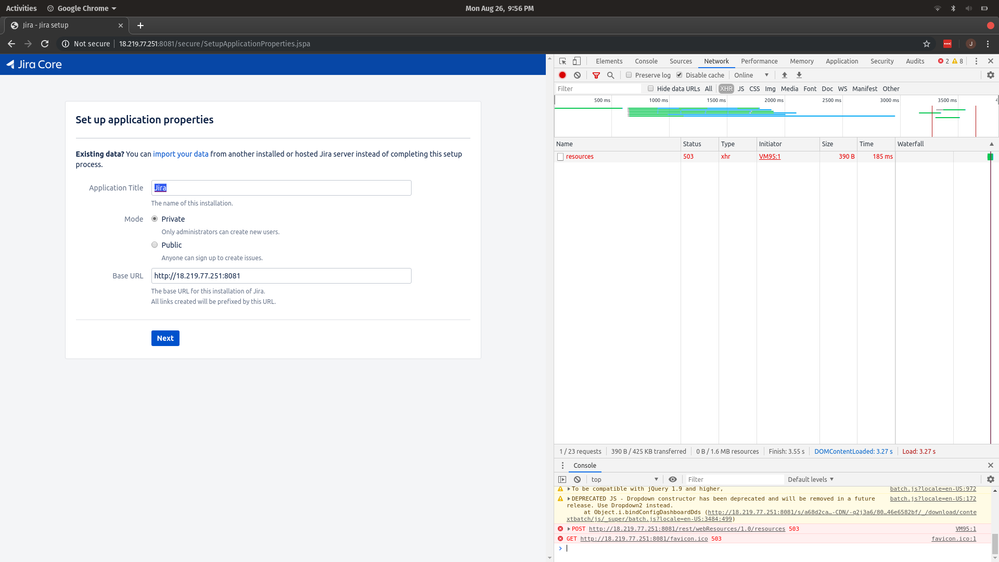Close the DevTools panel
The height and width of the screenshot is (562, 999).
(x=991, y=61)
